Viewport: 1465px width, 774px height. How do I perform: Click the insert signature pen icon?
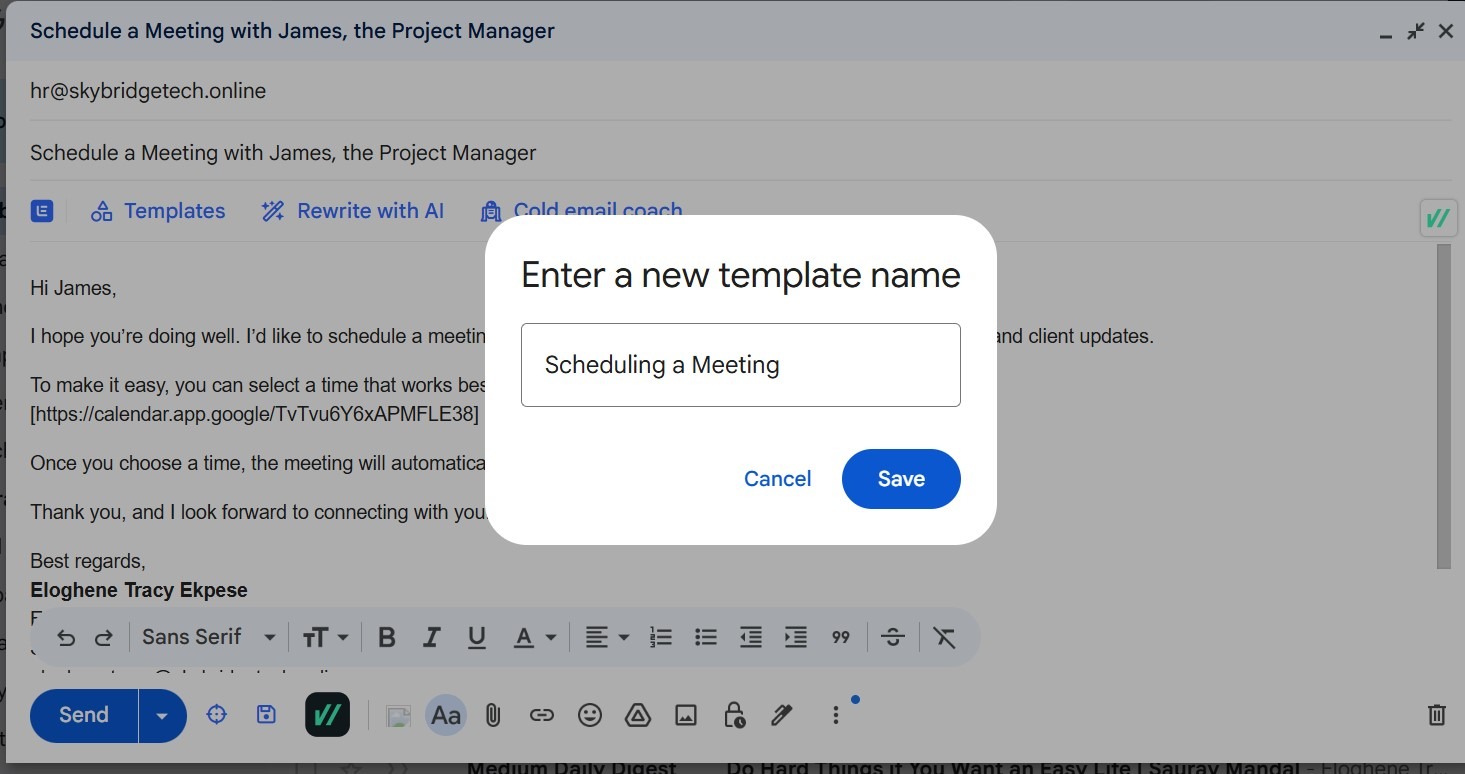tap(782, 715)
